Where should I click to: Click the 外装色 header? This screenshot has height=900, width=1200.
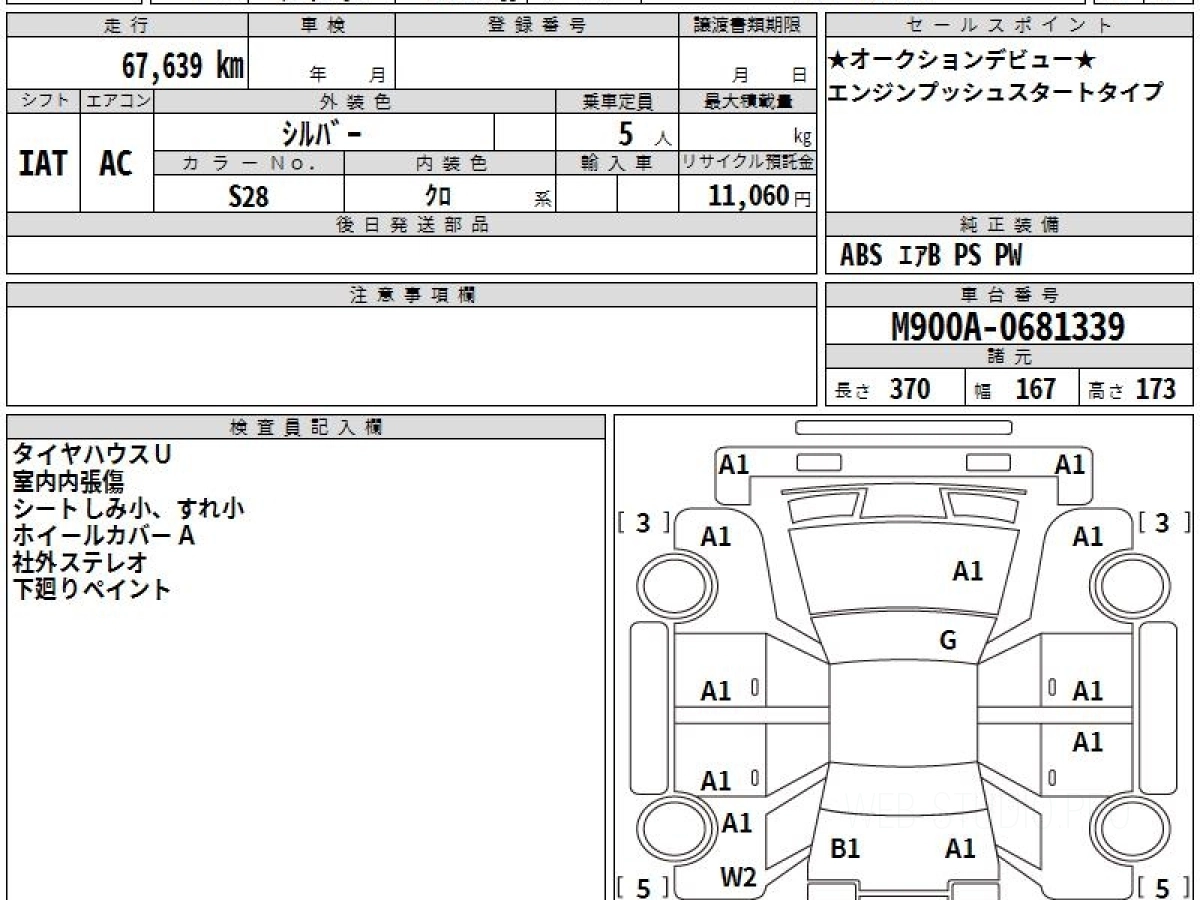(x=355, y=101)
